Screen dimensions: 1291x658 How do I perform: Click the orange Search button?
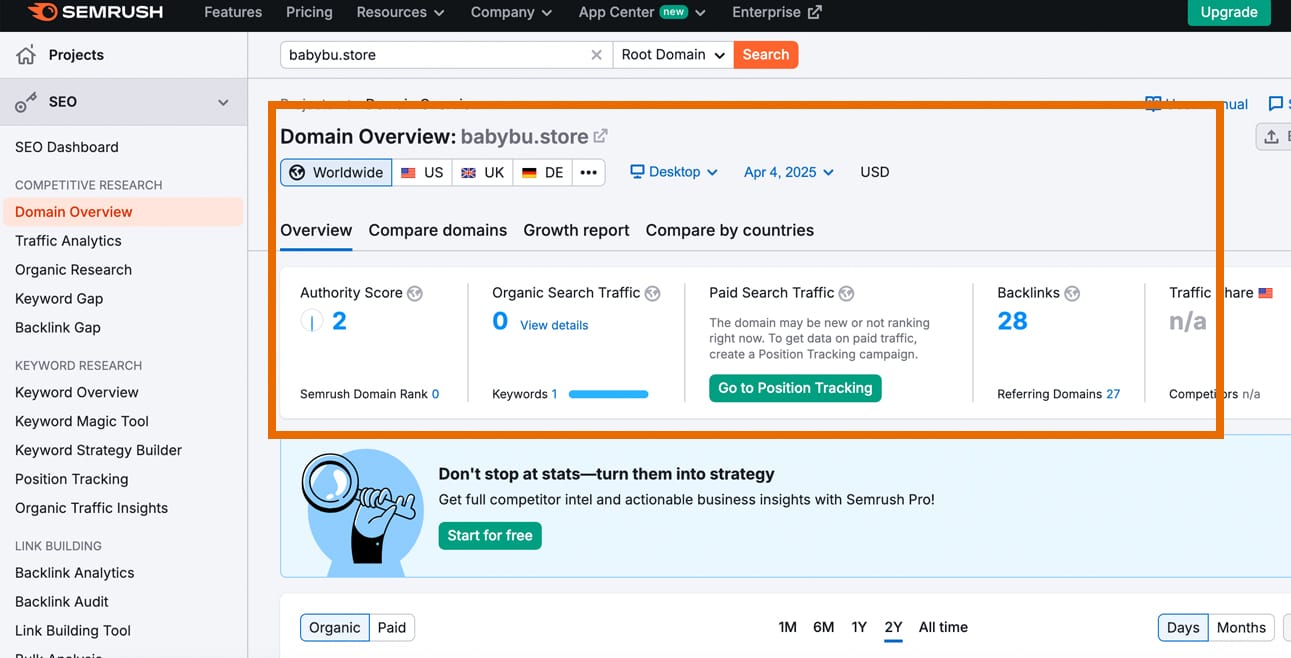tap(766, 55)
